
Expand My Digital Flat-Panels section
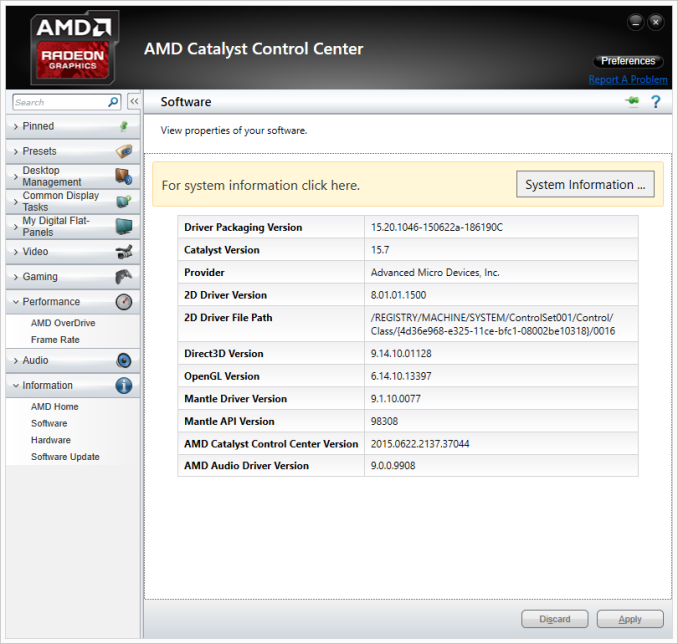(16, 227)
